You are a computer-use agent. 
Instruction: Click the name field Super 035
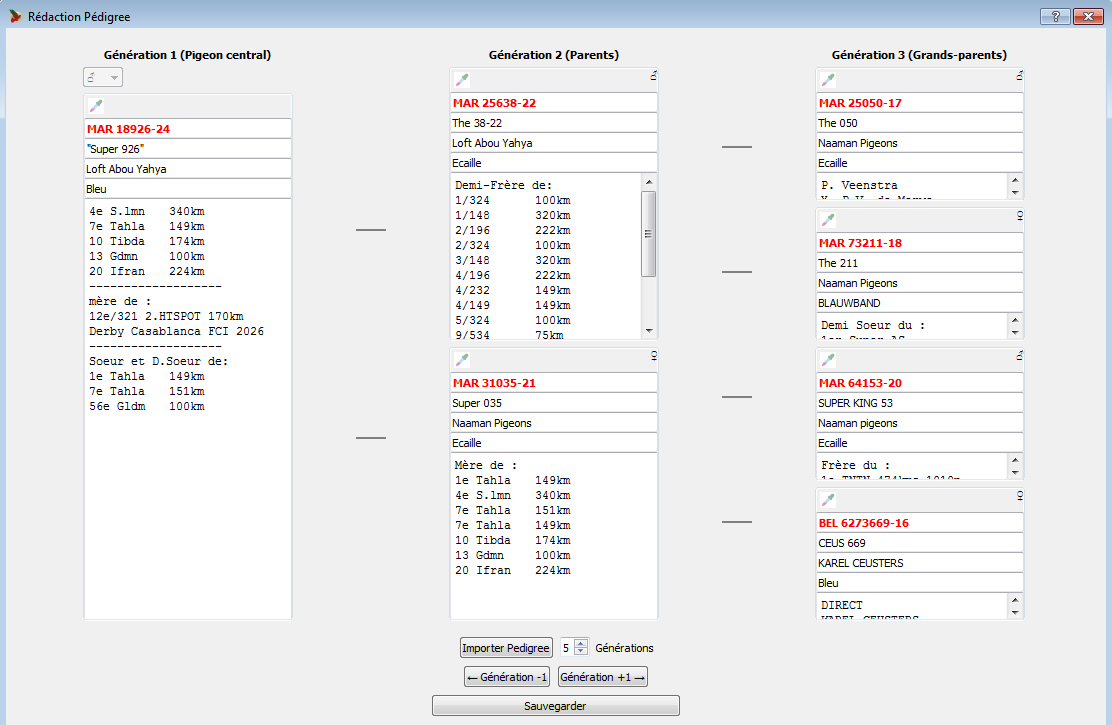point(554,403)
